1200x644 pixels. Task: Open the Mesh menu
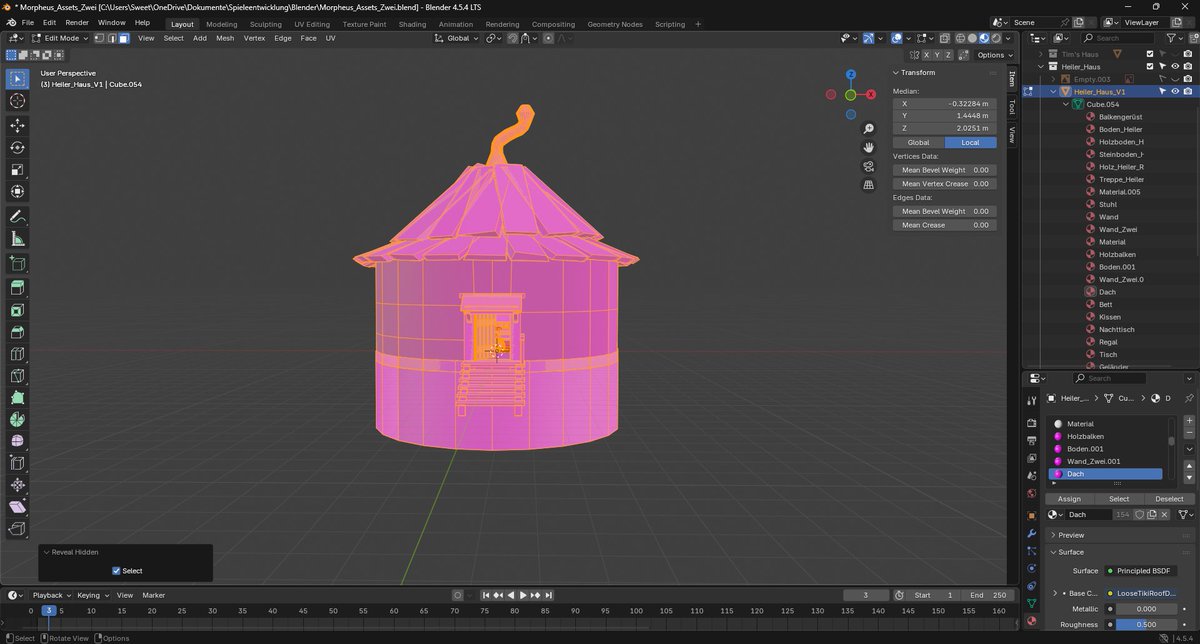pyautogui.click(x=225, y=38)
